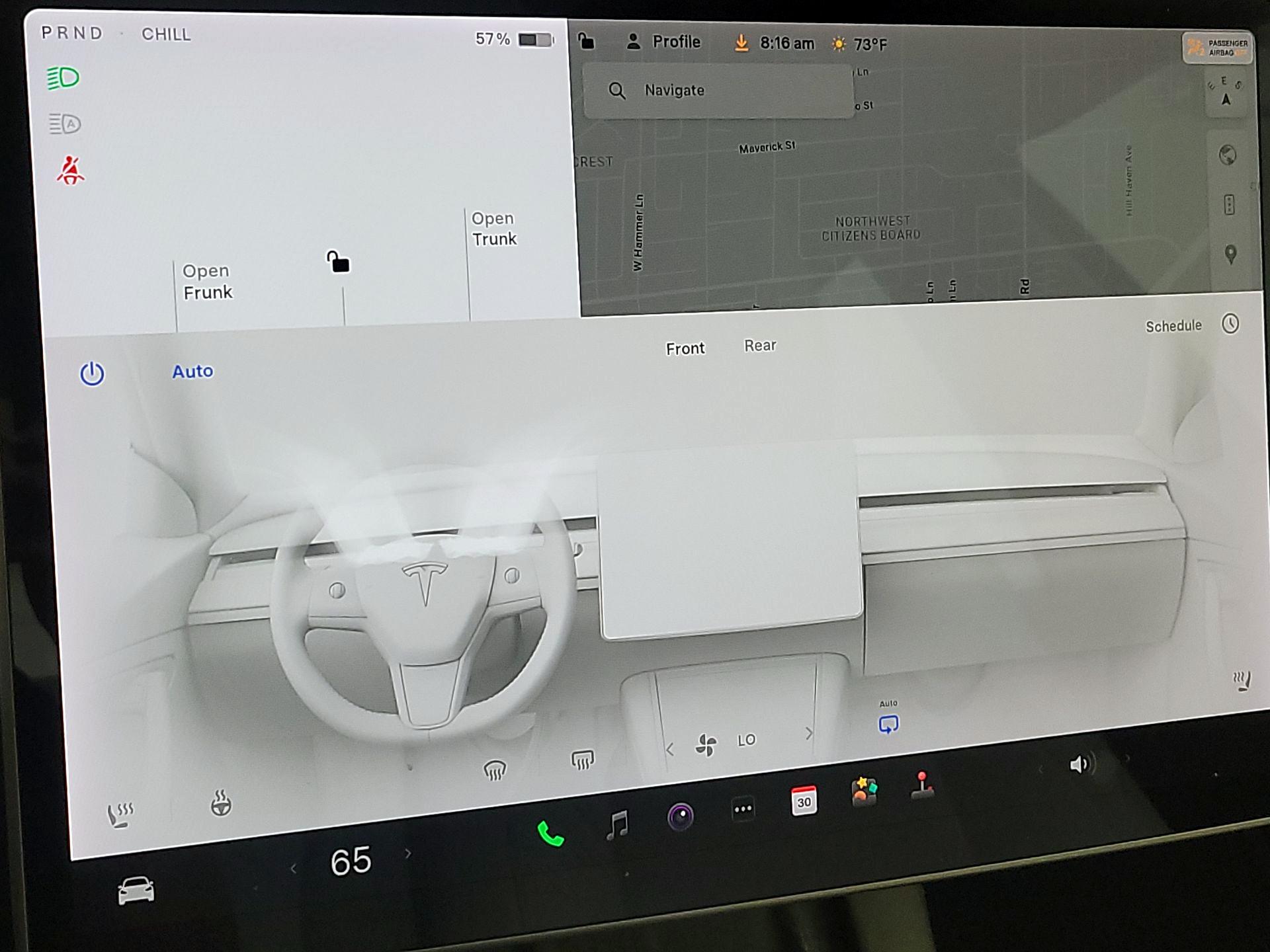
Task: Tap the green headlights indicator icon
Action: (x=63, y=78)
